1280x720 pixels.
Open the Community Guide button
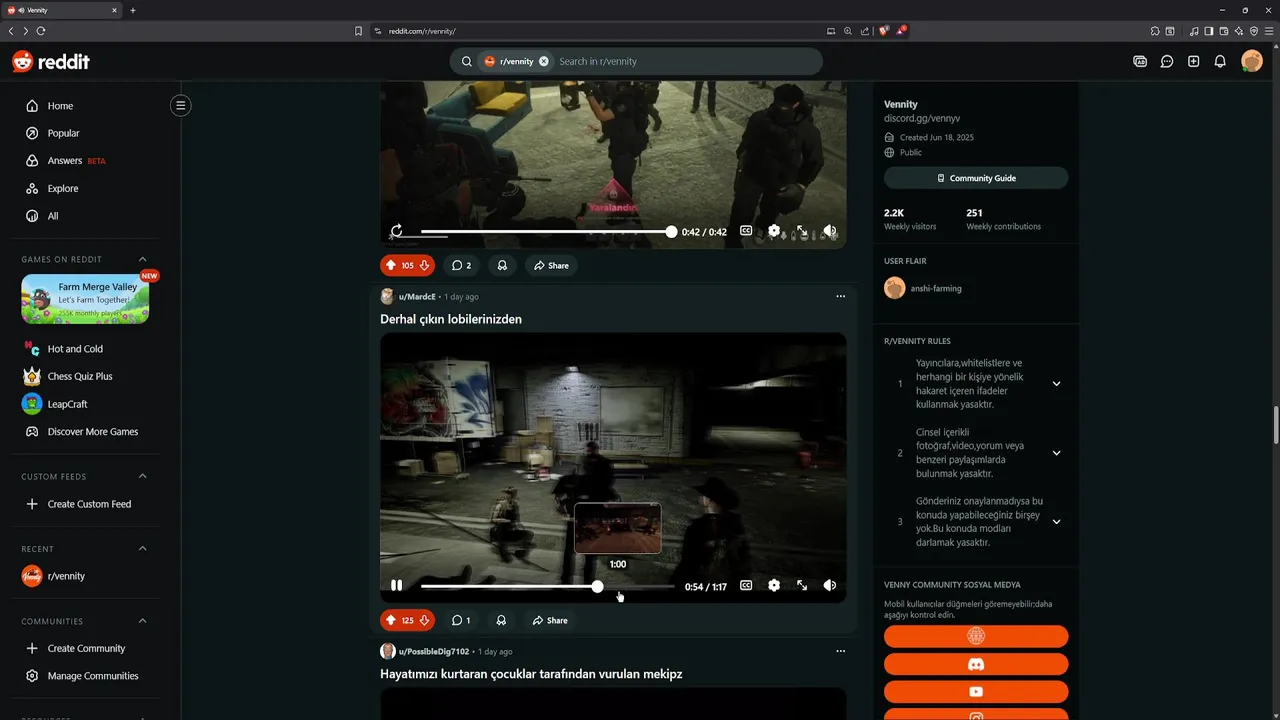point(976,178)
